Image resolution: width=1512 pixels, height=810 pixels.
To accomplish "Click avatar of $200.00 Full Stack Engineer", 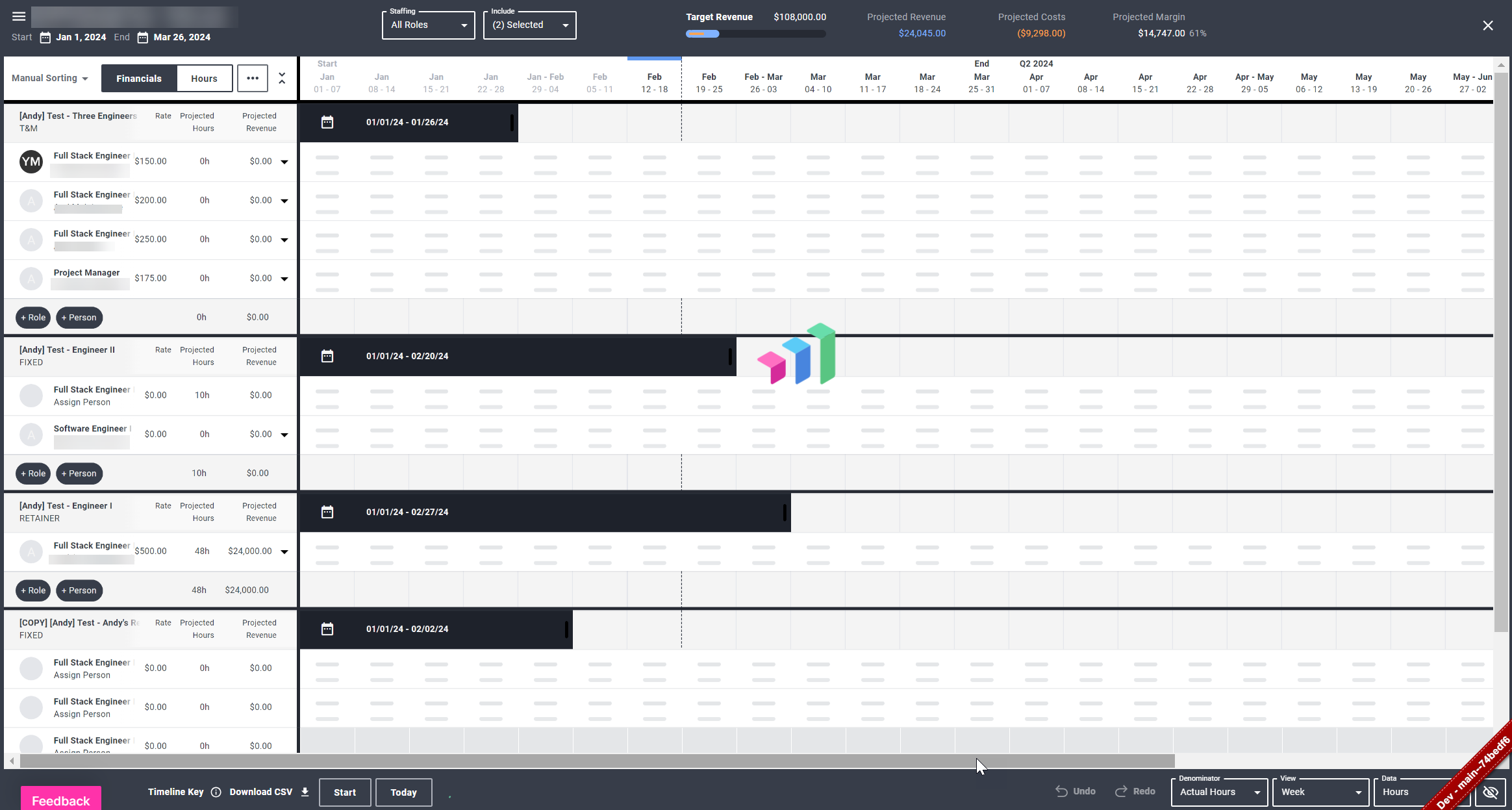I will 31,201.
